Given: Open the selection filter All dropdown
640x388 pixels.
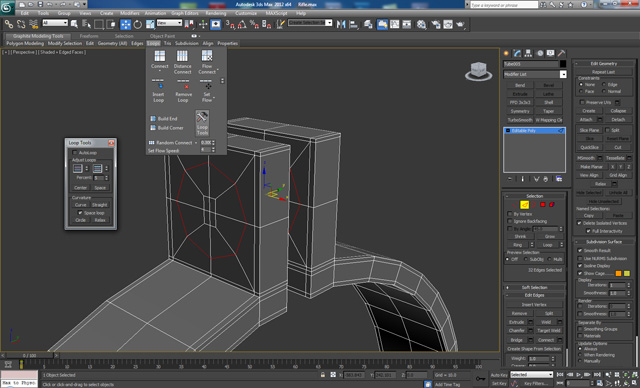Looking at the screenshot, I should pyautogui.click(x=55, y=23).
